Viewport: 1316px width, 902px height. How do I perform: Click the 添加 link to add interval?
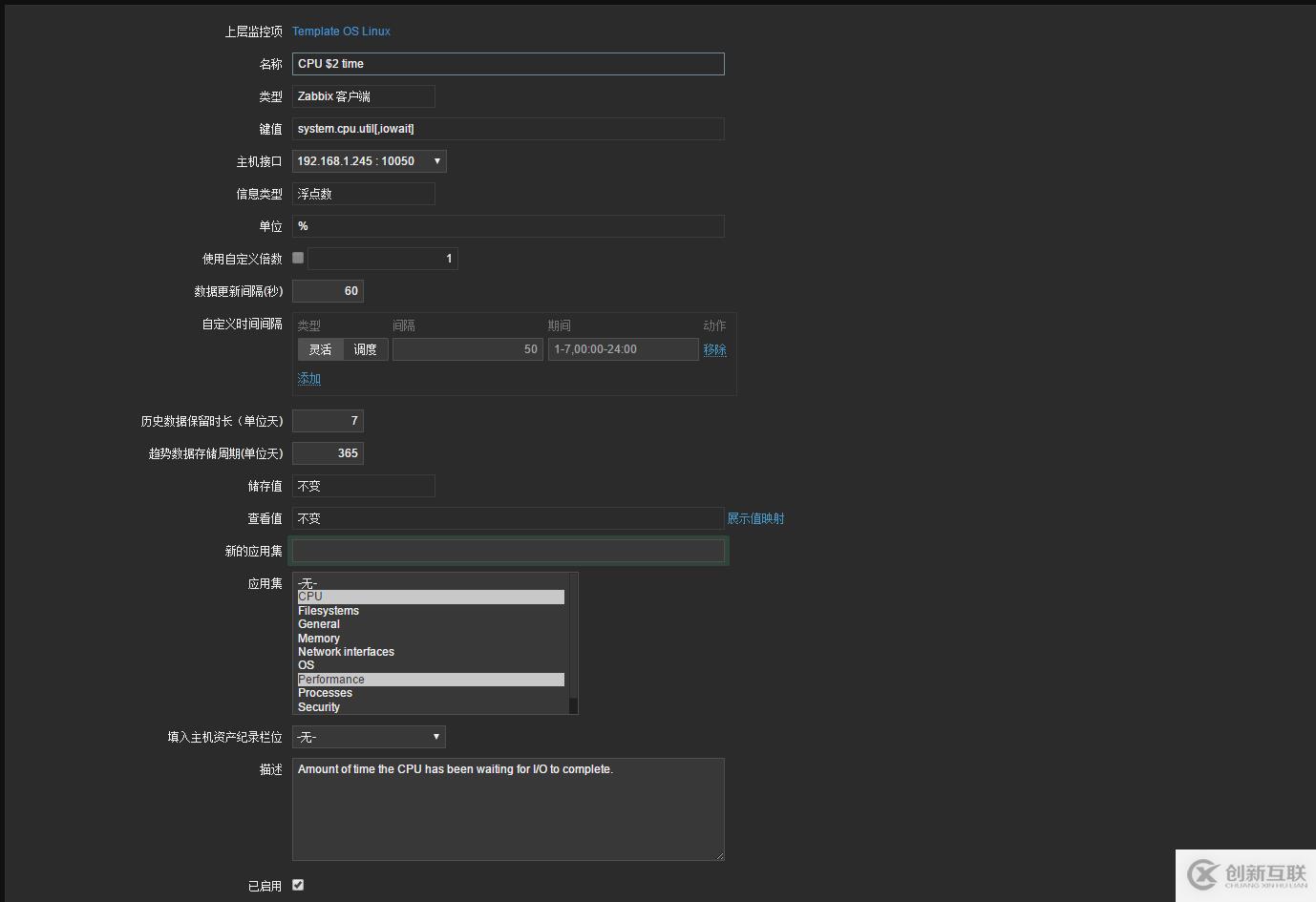point(309,378)
